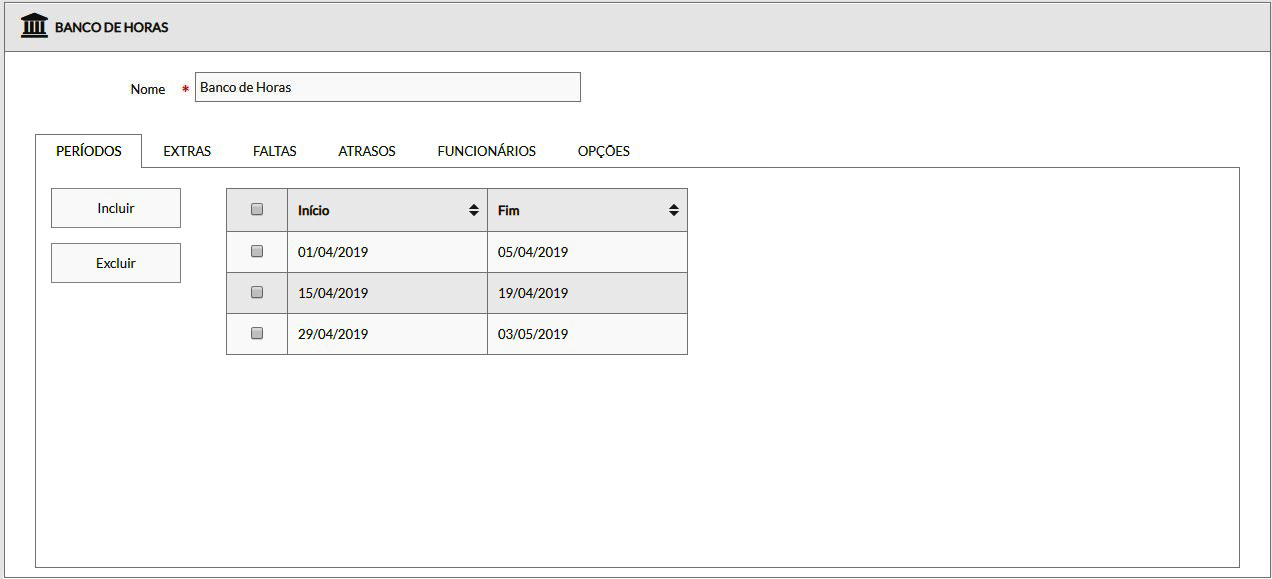Focus the Nome text field
Screen dimensions: 1272x579
pos(387,87)
